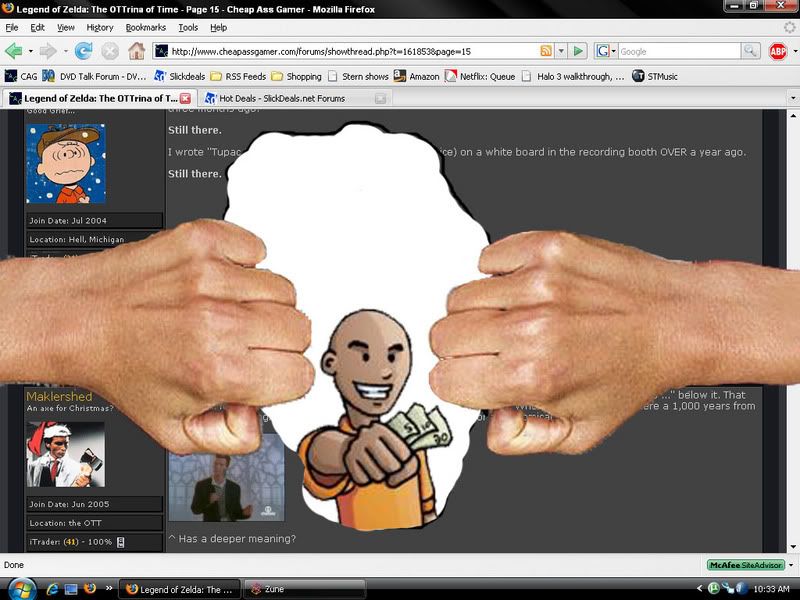Open the STMusic bookmark
The height and width of the screenshot is (600, 800).
tap(655, 77)
